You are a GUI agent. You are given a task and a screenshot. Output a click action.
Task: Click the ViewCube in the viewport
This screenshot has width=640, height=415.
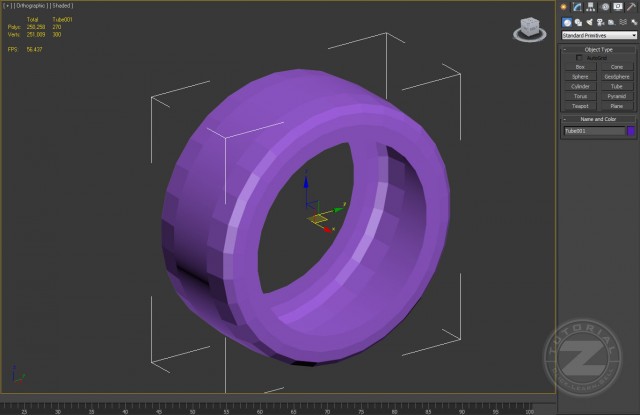point(530,29)
